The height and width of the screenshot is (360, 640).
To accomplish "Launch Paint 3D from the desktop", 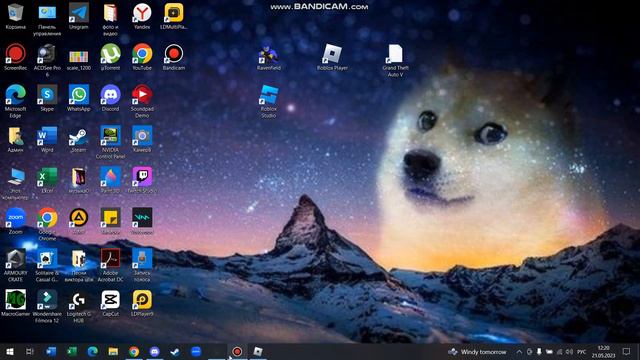I will tap(110, 180).
